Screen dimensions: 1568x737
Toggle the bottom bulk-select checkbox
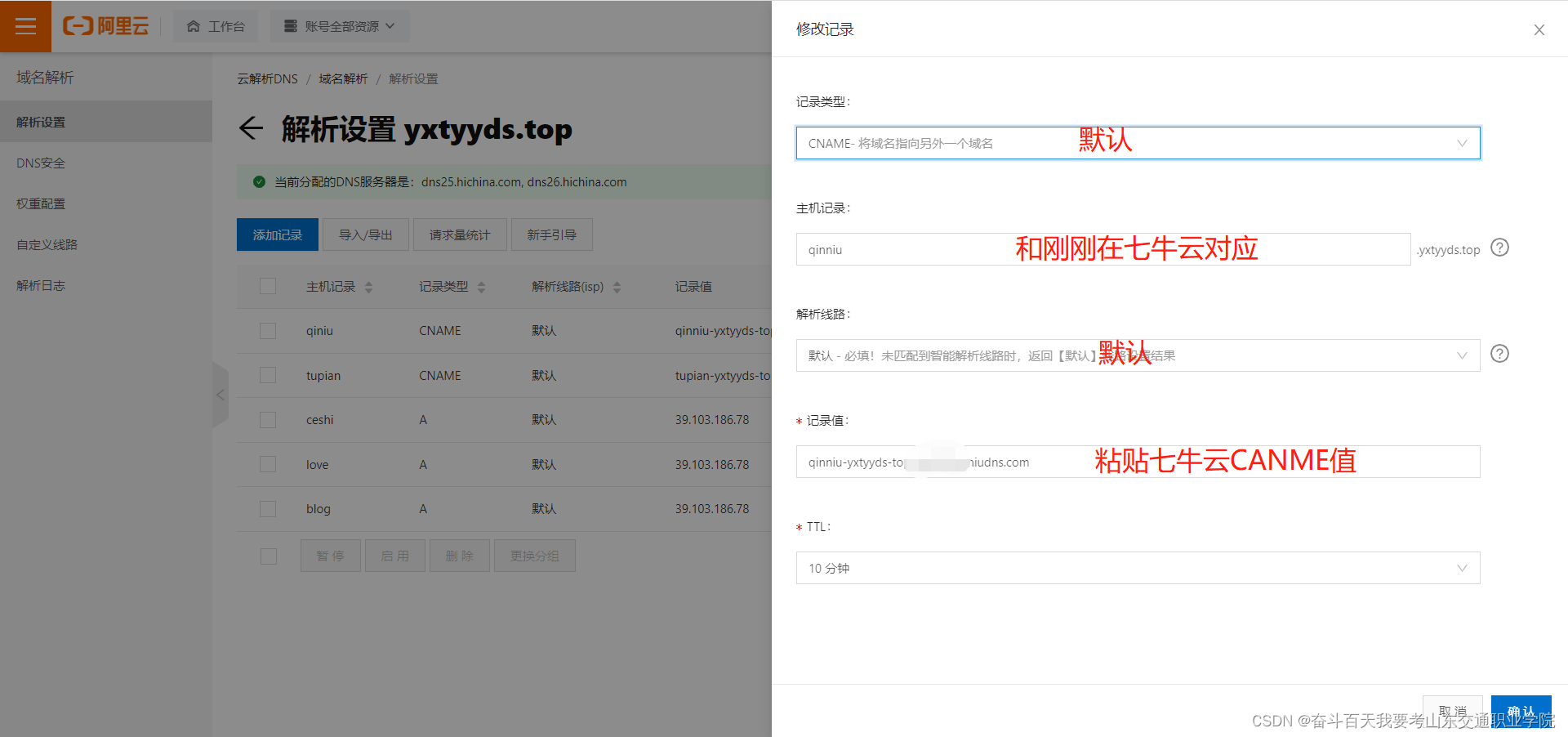(269, 556)
